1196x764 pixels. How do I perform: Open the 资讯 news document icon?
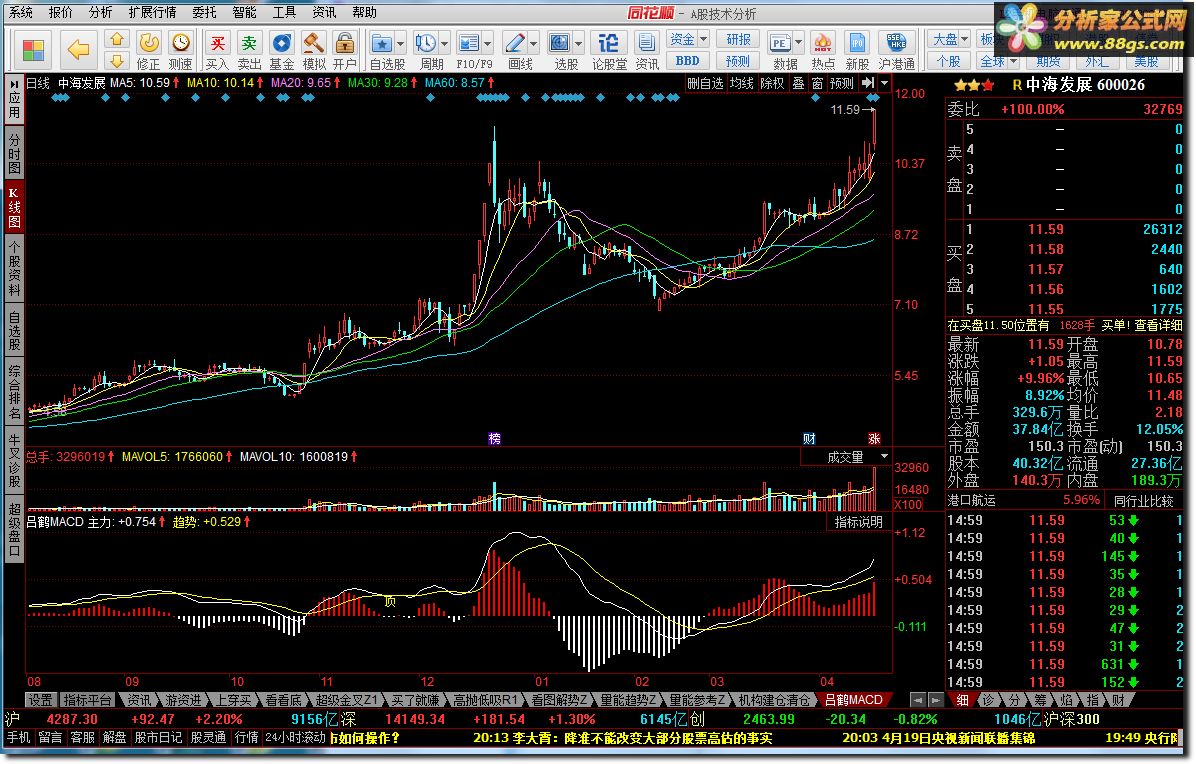point(647,43)
